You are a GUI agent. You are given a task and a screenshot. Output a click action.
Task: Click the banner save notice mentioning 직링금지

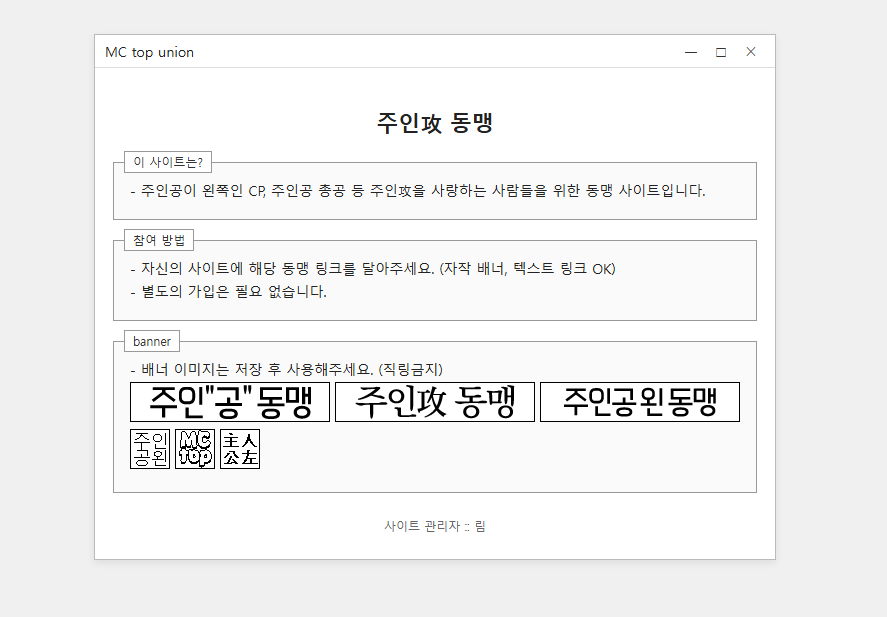[x=286, y=369]
